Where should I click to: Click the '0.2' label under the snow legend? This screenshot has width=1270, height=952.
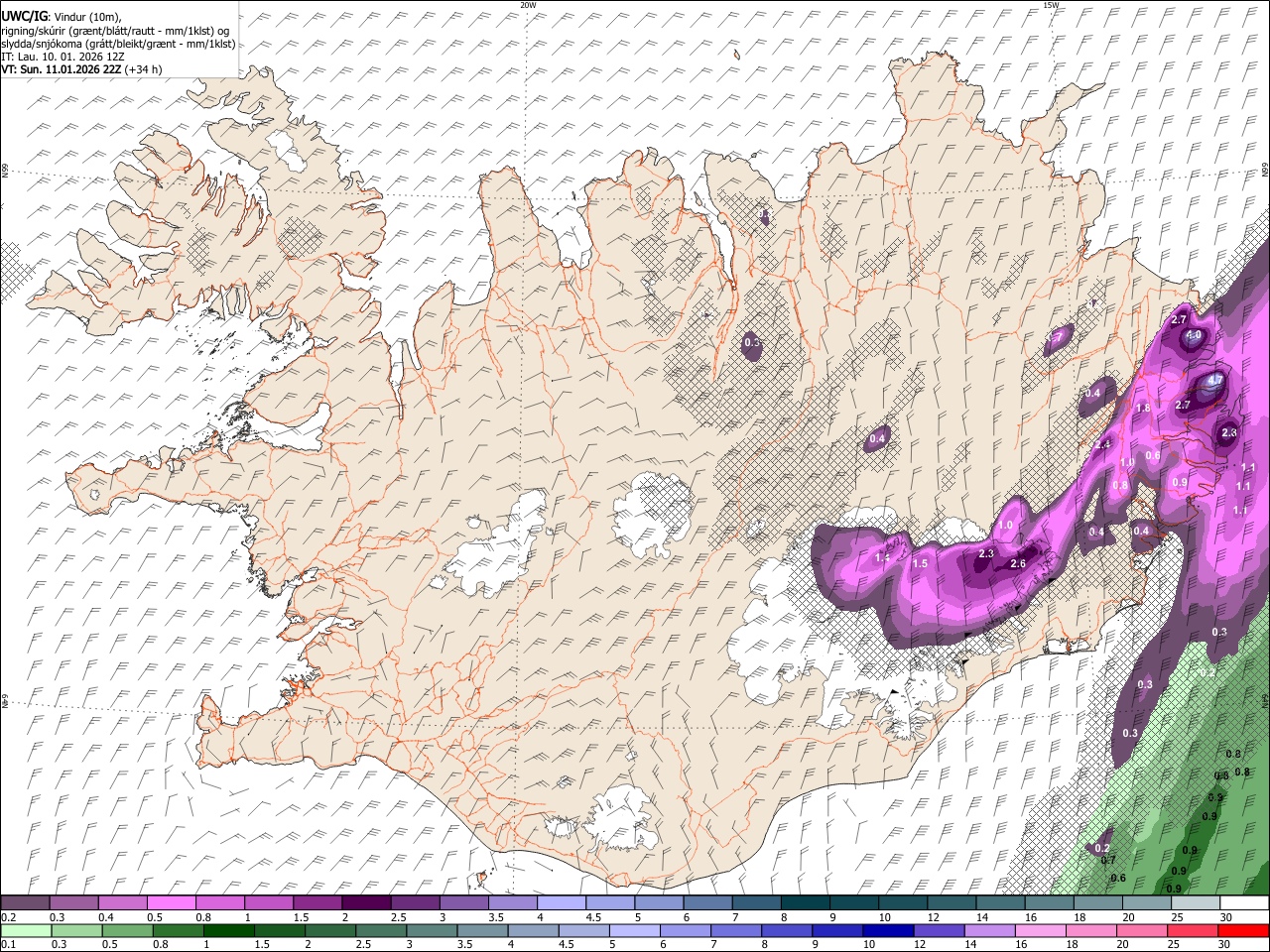pos(8,917)
